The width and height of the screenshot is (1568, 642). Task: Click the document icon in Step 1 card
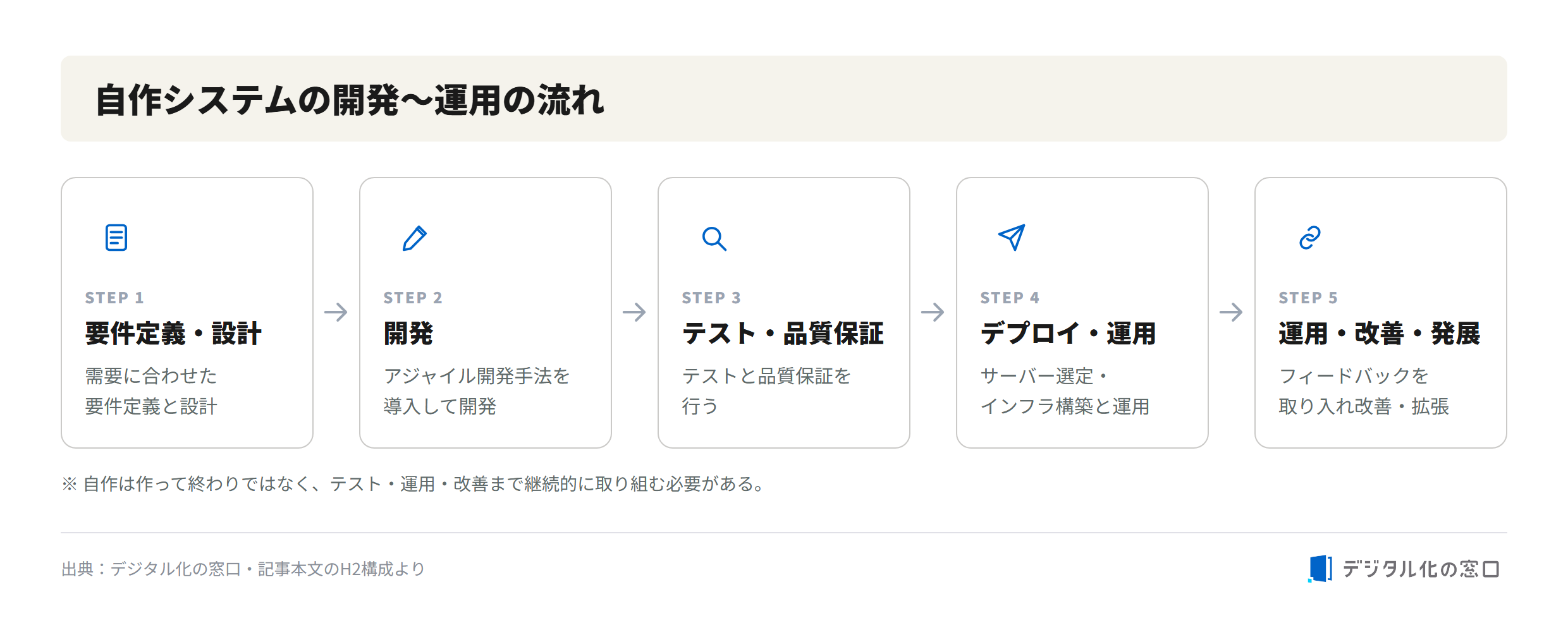pos(116,238)
